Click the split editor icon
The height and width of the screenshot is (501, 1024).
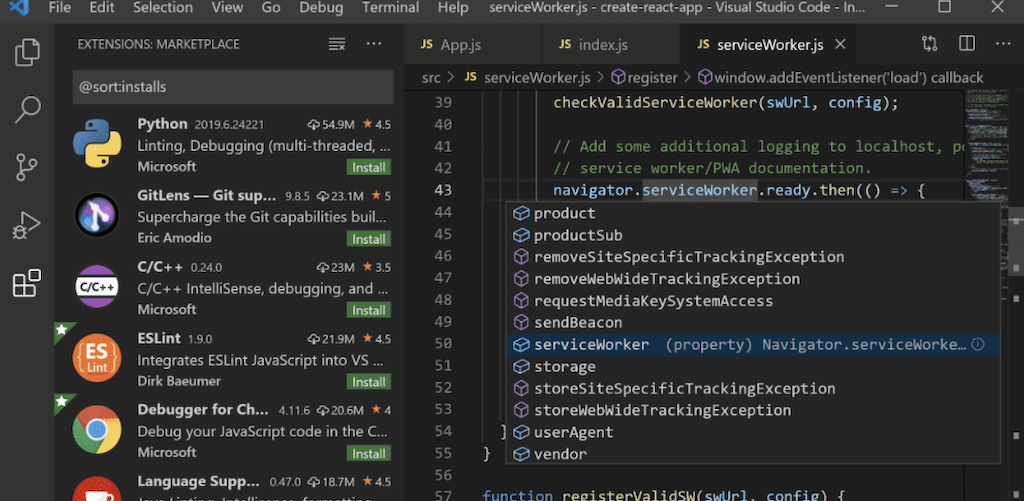point(966,45)
